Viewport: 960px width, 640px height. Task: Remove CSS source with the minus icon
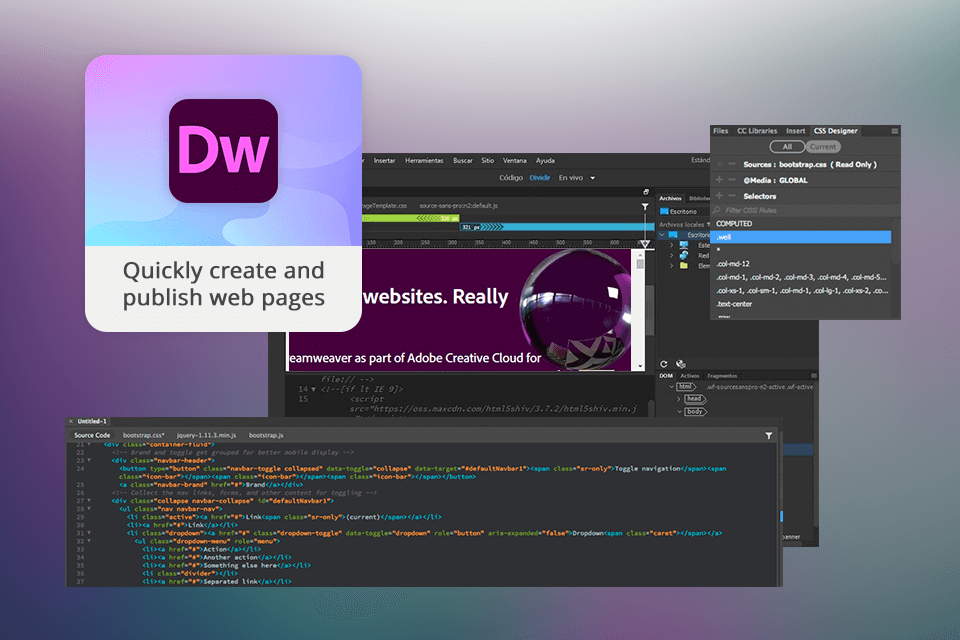732,164
